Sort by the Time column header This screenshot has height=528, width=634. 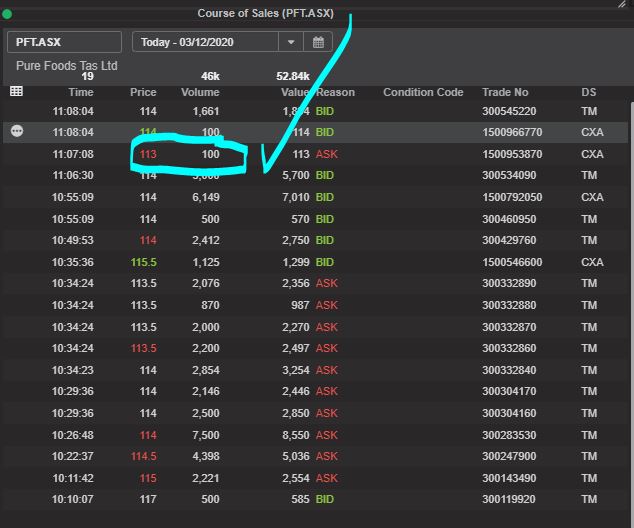coord(81,92)
